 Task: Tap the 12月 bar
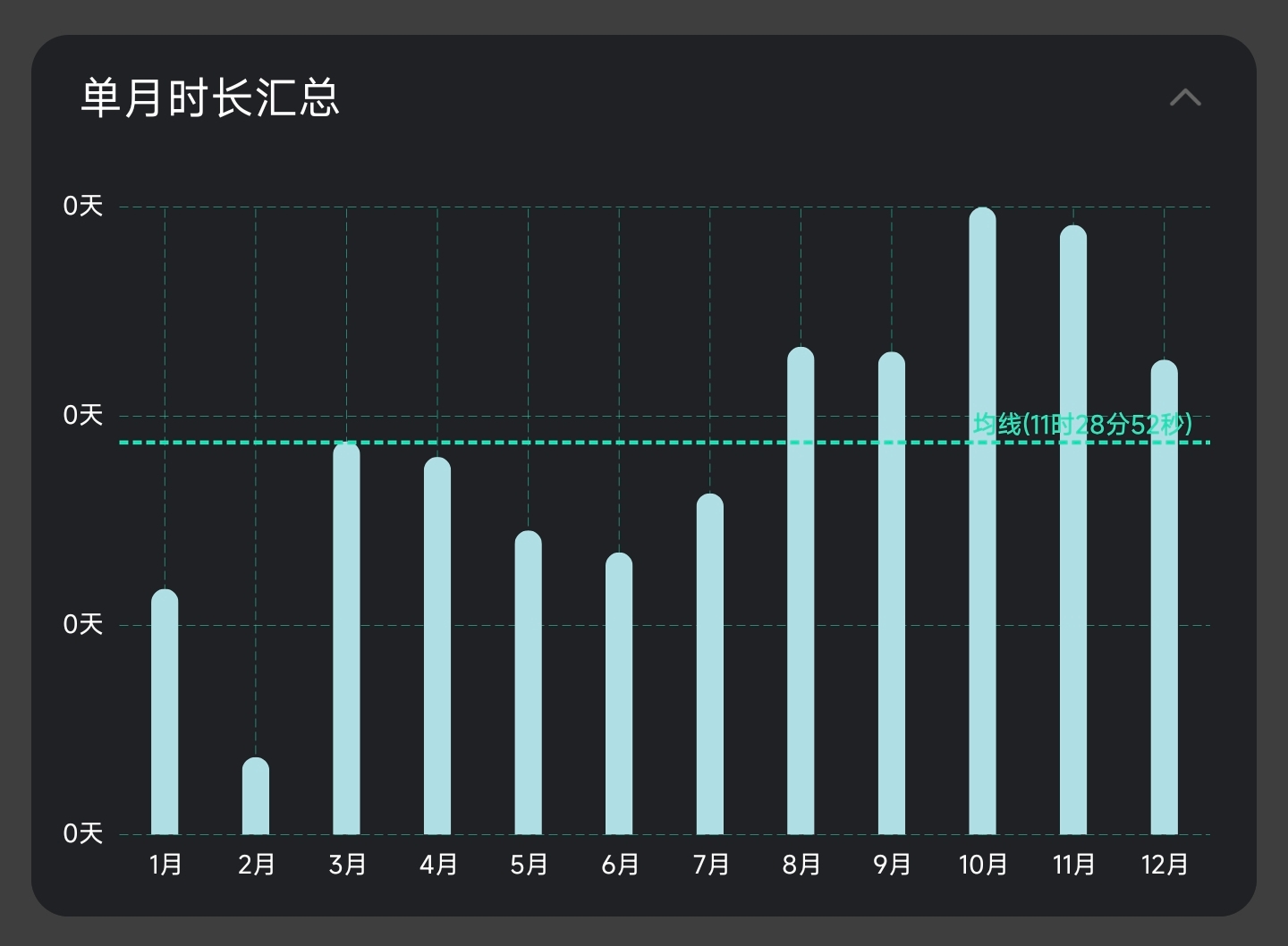1164,597
